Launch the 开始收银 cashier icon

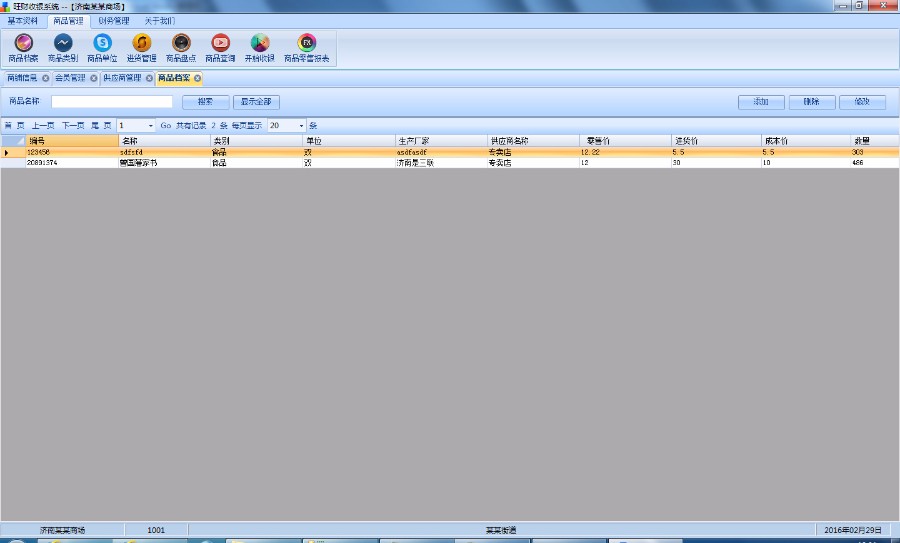coord(260,43)
